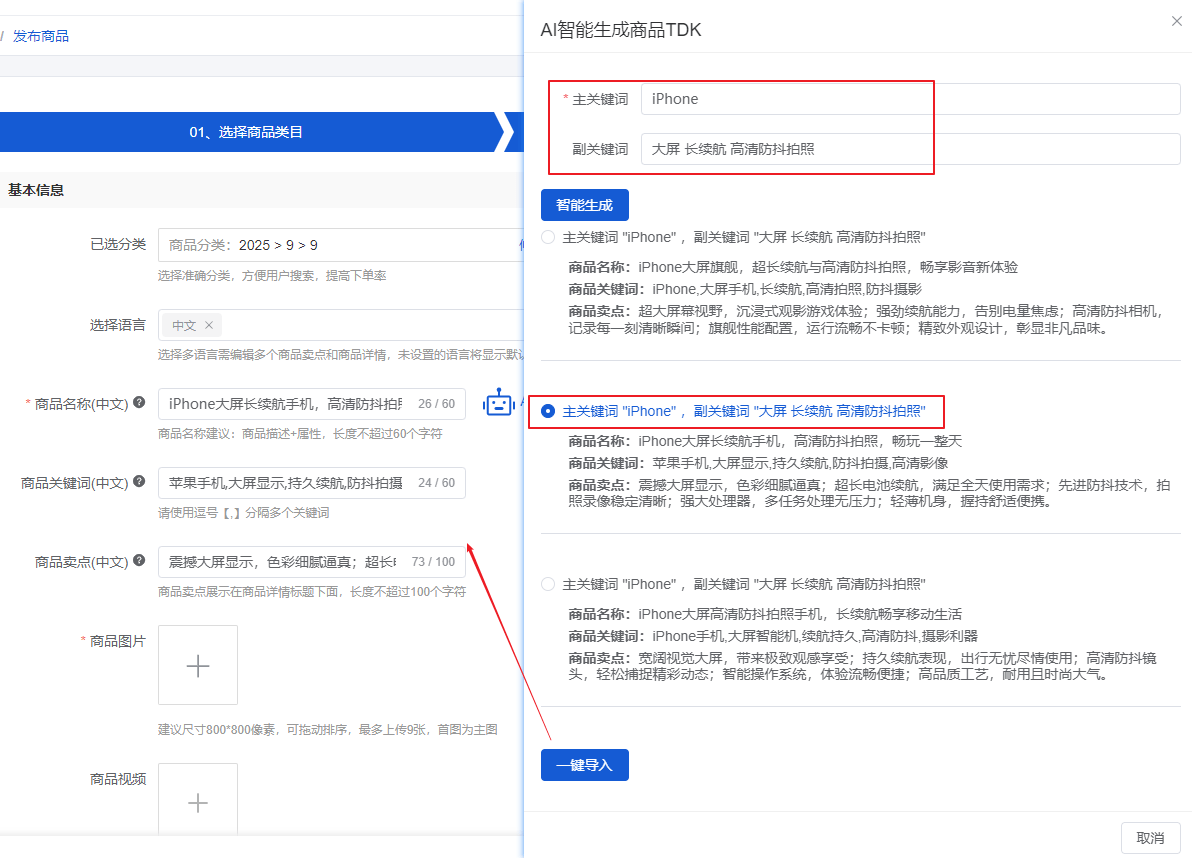This screenshot has height=858, width=1192.
Task: Click the 一键导入 button
Action: coord(585,765)
